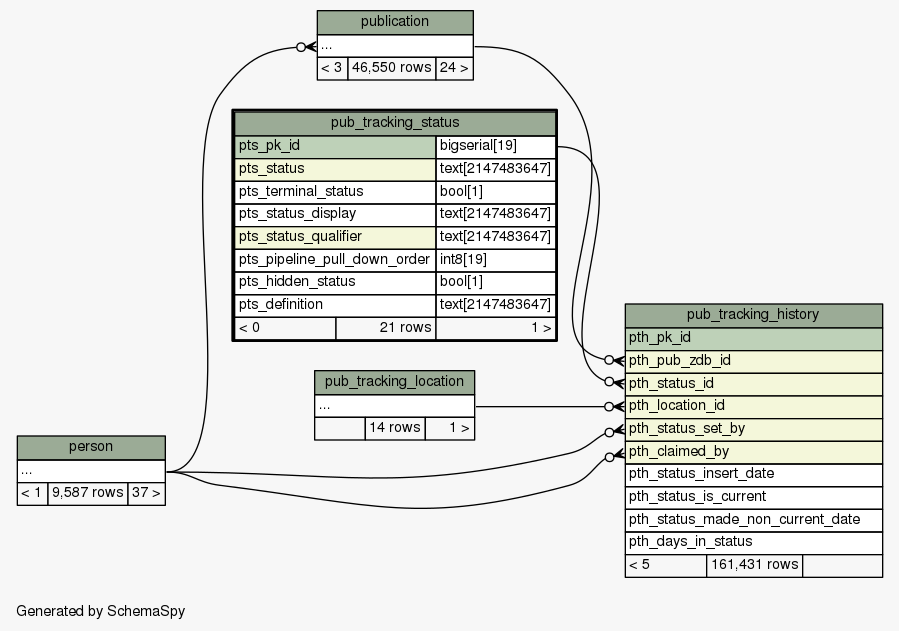This screenshot has height=631, width=899.
Task: Select the pth_claimed_by column
Action: click(753, 451)
